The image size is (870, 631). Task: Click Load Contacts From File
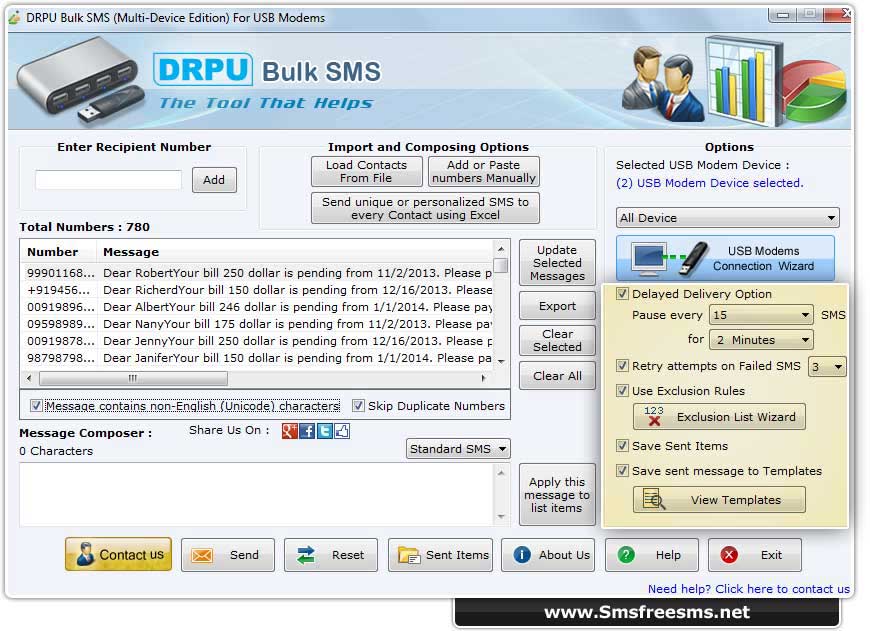point(365,170)
